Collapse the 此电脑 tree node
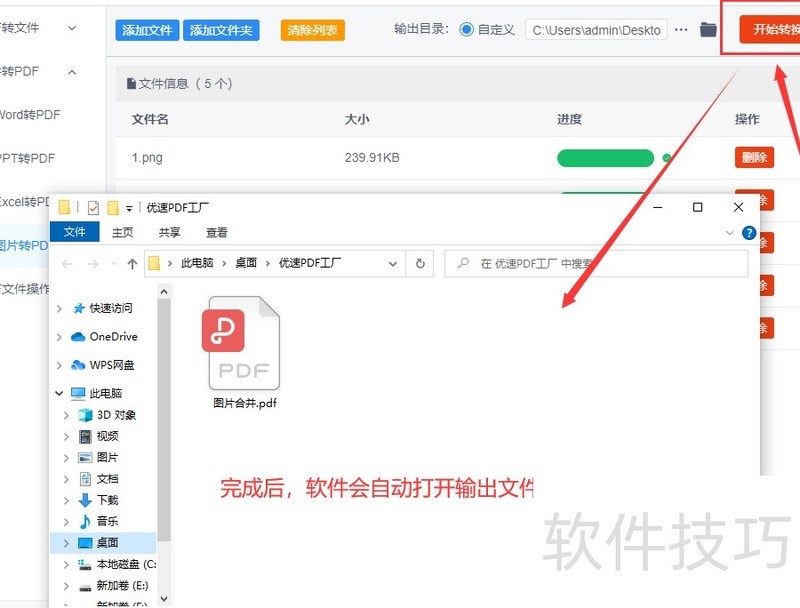Screen dimensions: 800x608 pyautogui.click(x=59, y=393)
